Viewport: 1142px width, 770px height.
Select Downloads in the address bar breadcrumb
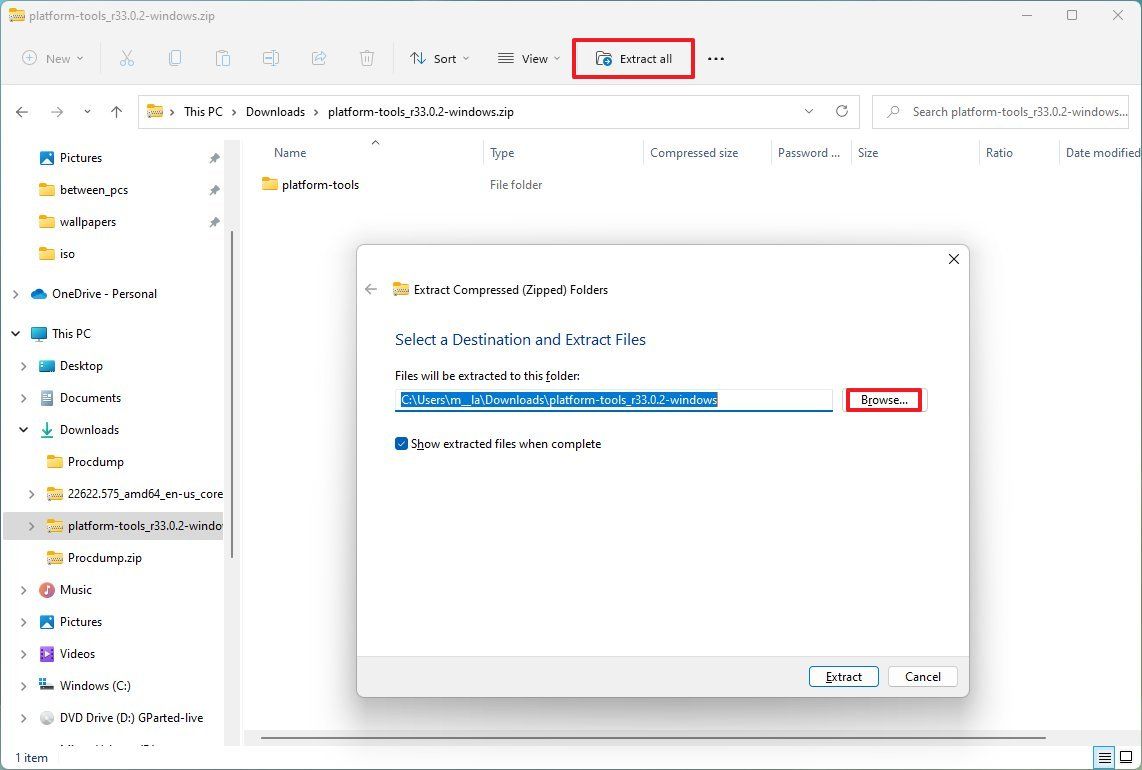coord(275,111)
